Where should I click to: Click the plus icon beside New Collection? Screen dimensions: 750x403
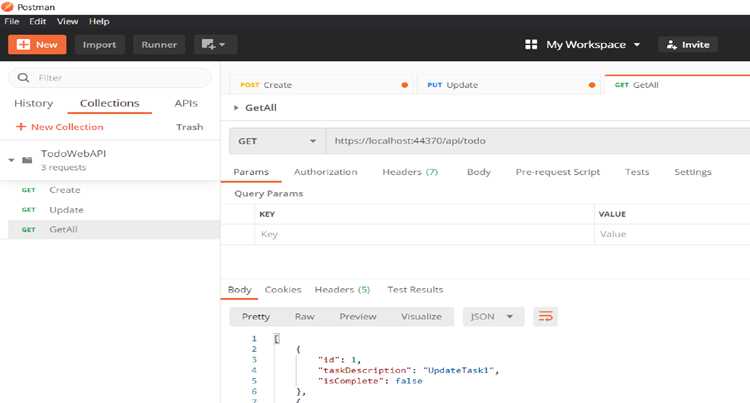[21, 127]
